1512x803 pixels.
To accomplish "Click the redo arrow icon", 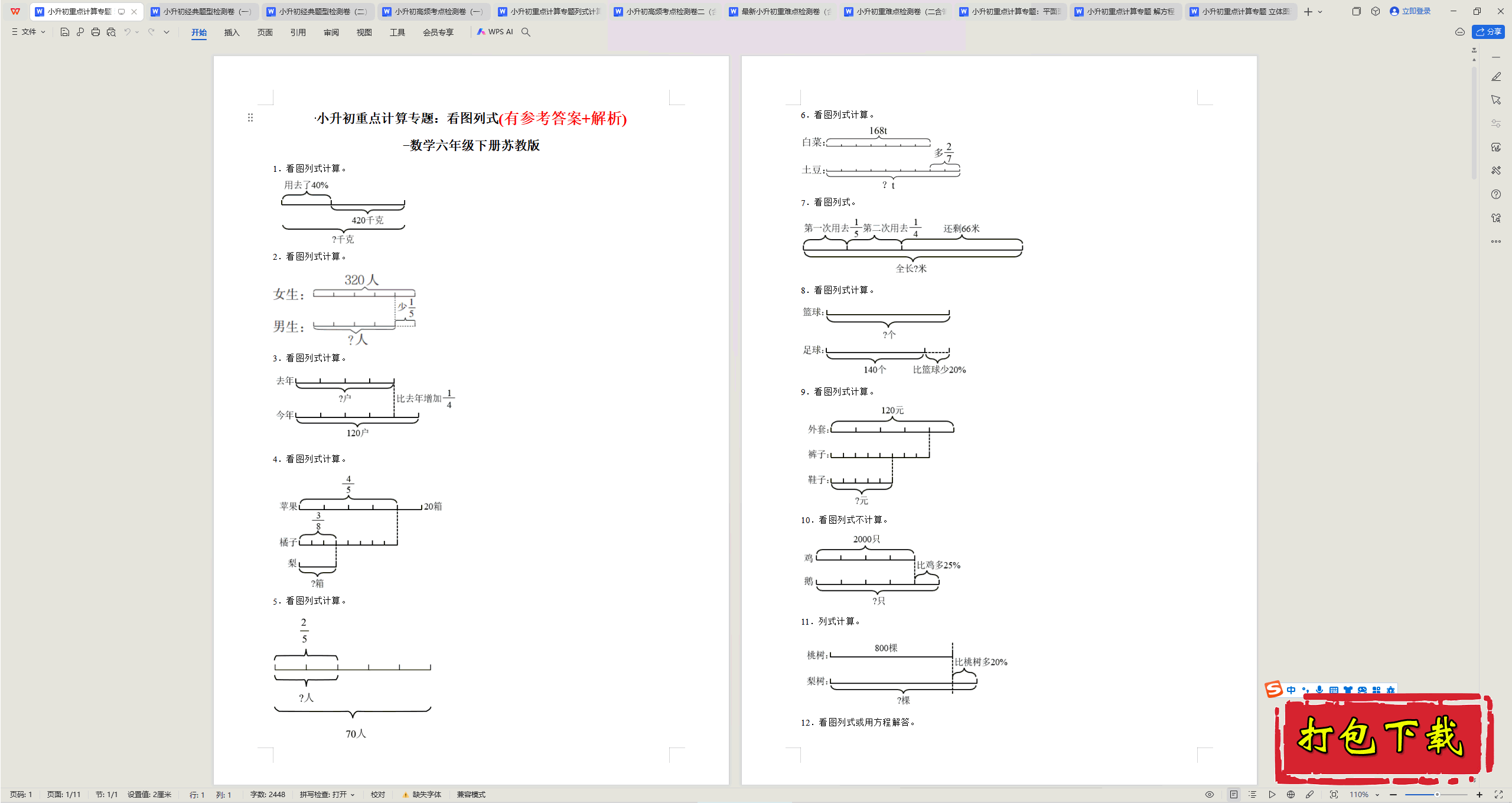I will pyautogui.click(x=151, y=32).
